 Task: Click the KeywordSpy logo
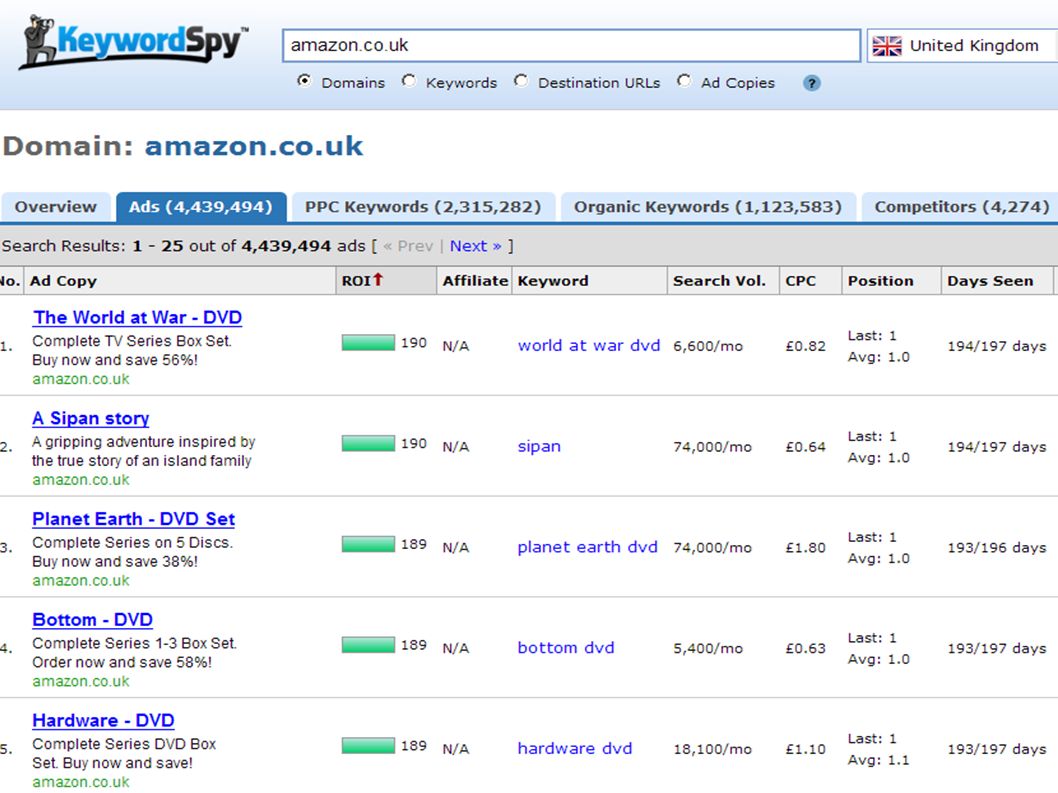[134, 42]
